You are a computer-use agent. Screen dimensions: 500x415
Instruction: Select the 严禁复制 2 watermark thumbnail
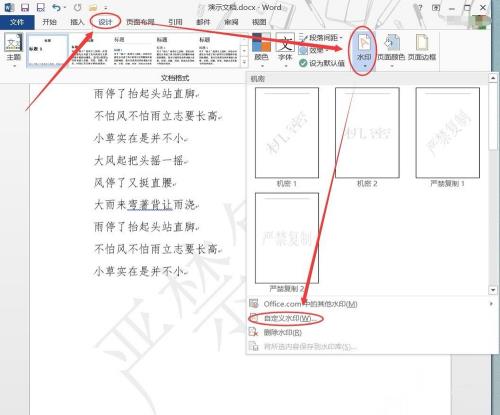click(287, 242)
